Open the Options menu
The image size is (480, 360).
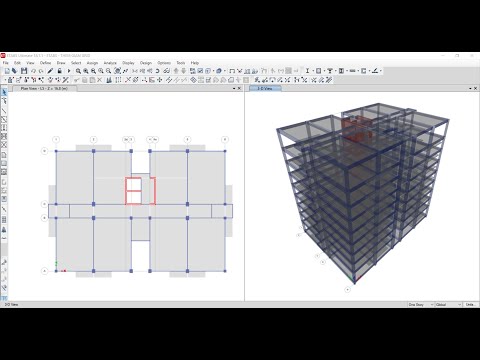164,63
